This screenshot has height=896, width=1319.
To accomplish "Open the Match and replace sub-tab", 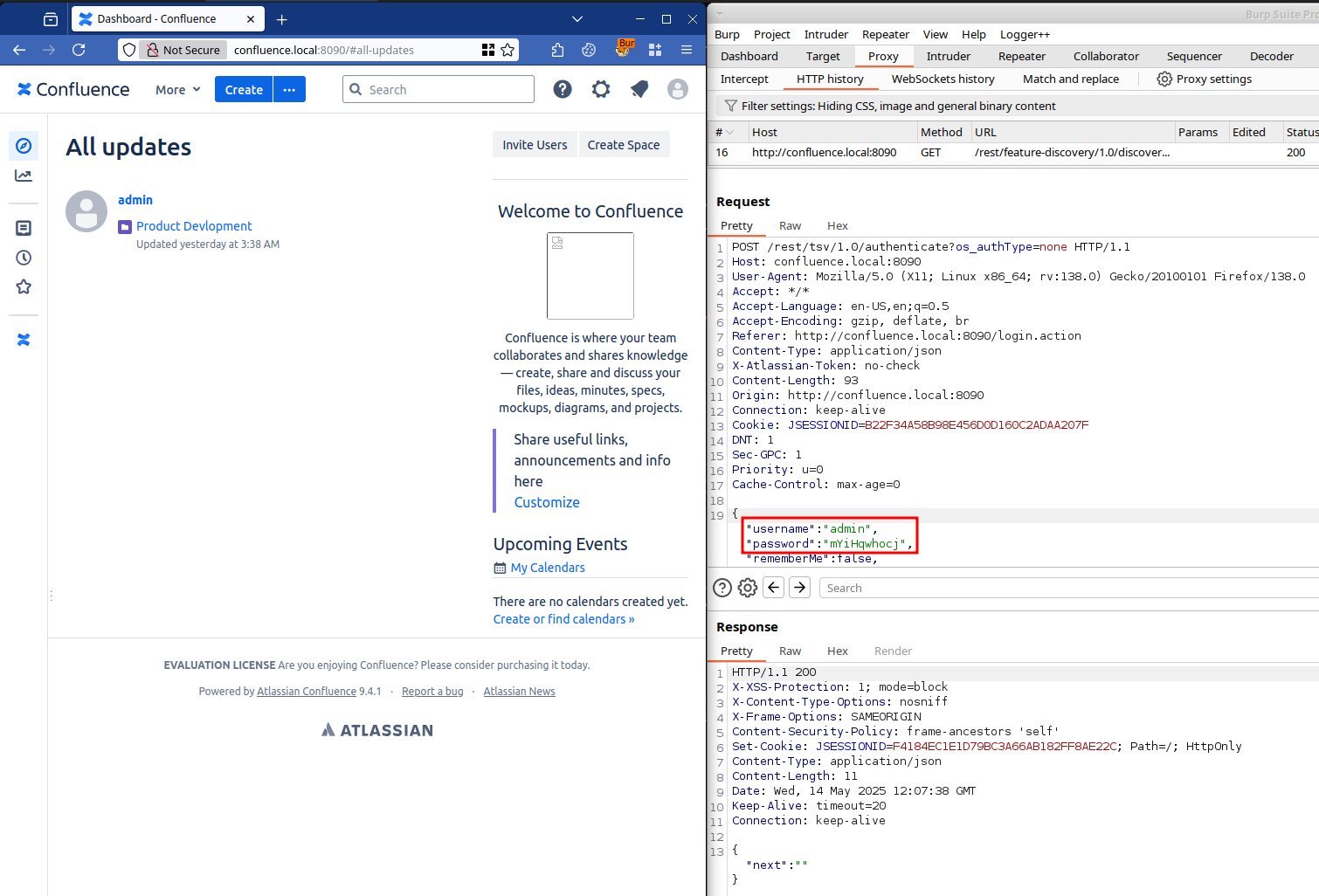I will coord(1071,79).
